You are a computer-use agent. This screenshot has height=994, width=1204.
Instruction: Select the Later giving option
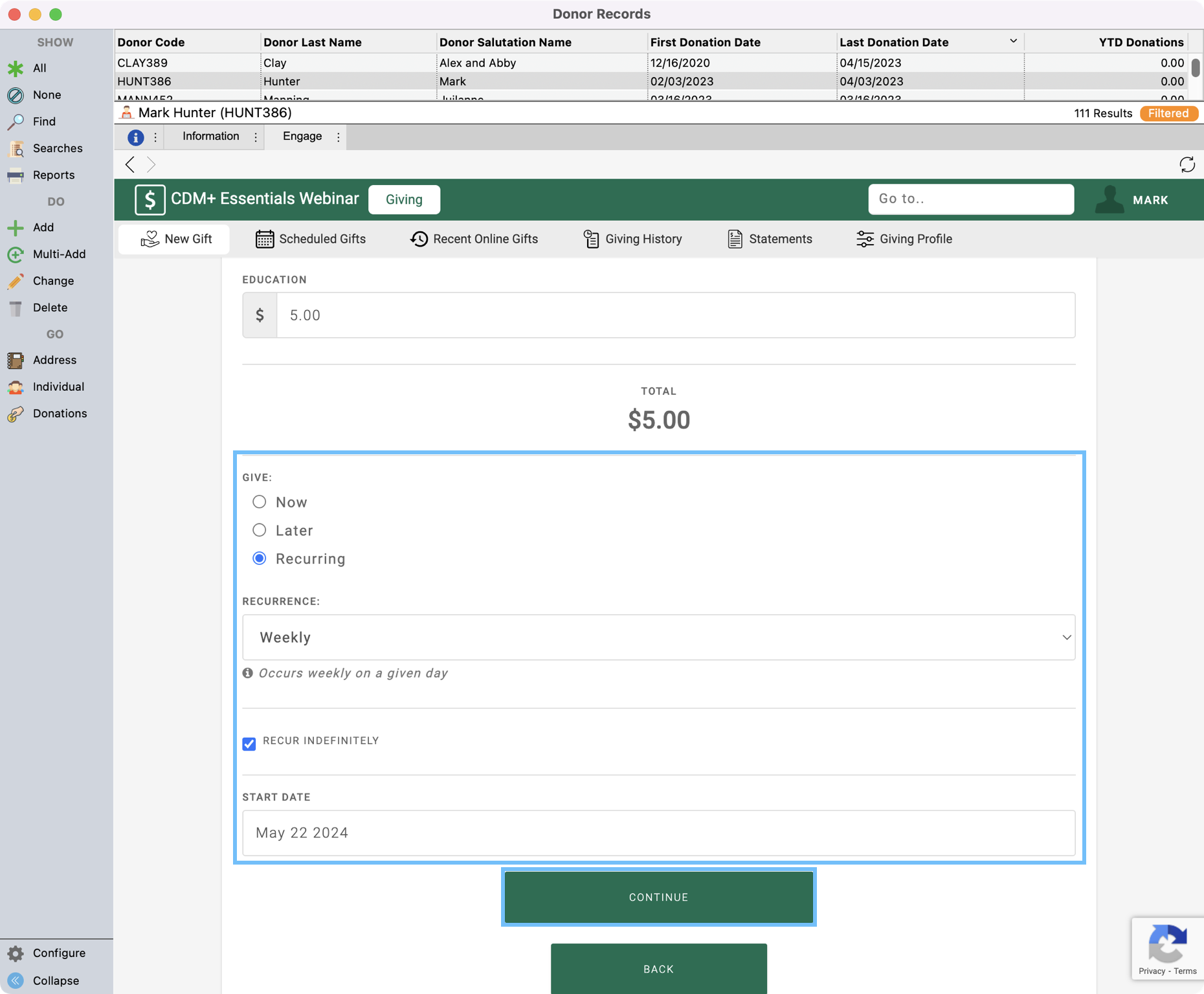point(260,531)
